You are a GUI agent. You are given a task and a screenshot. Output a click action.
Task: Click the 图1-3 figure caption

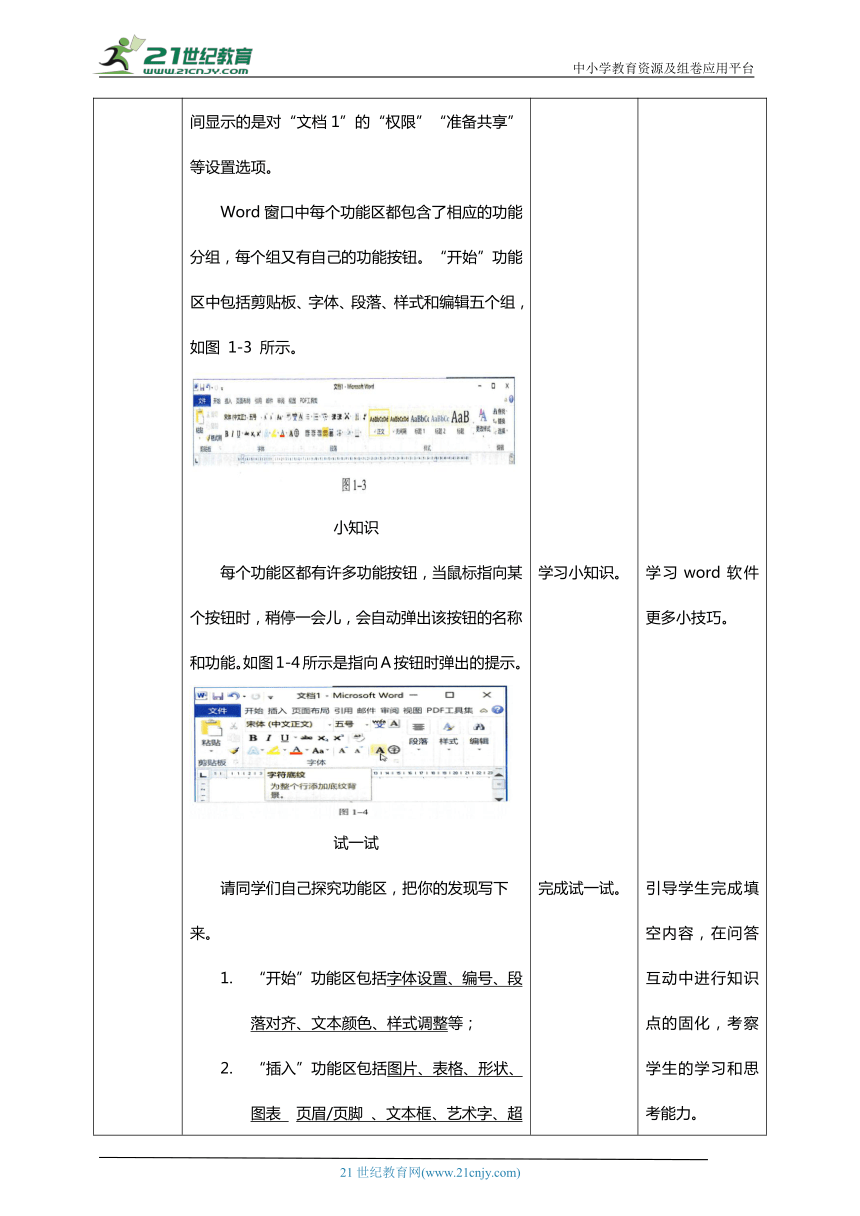[x=355, y=485]
